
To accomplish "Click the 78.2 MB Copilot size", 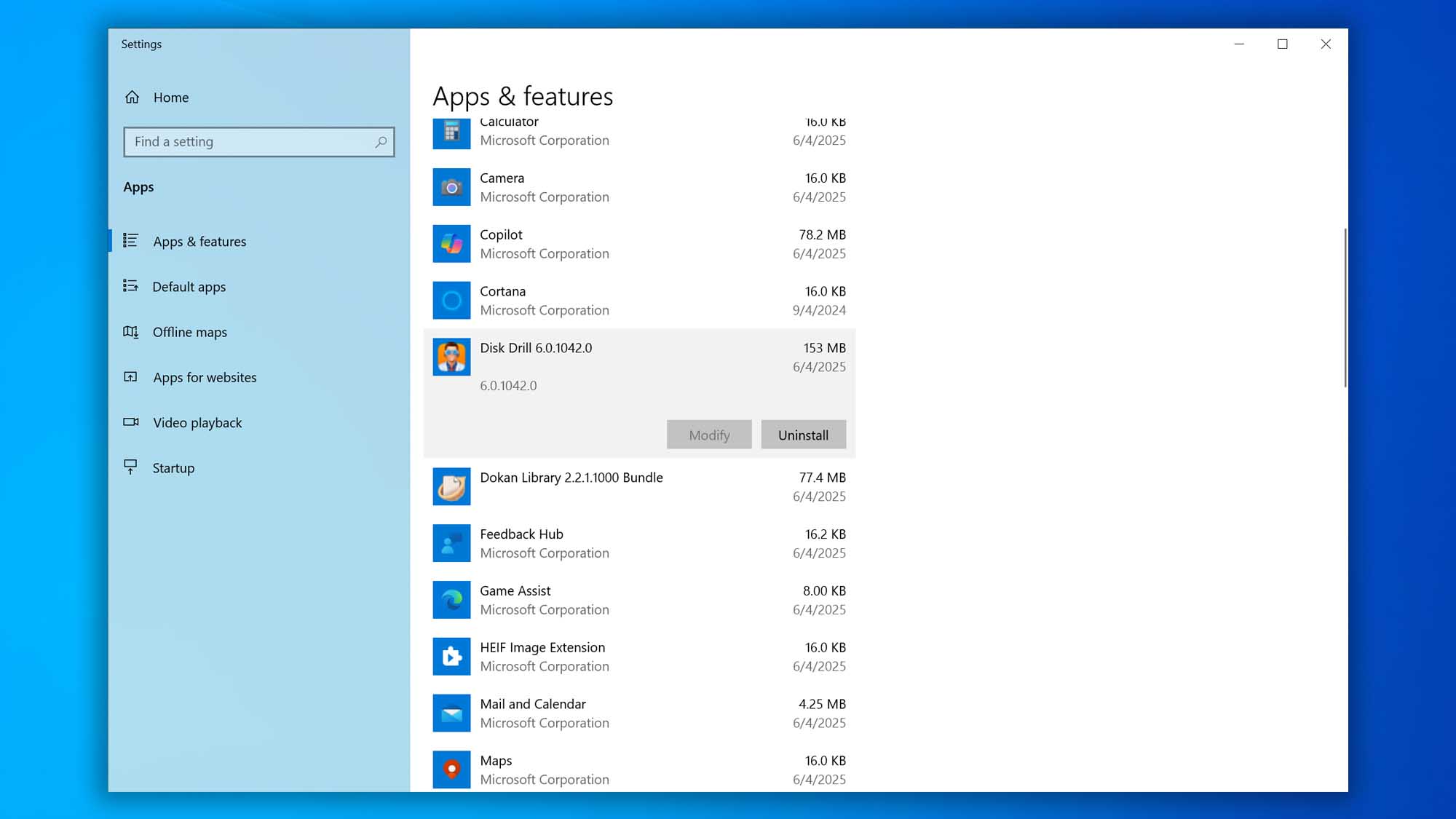I will point(823,235).
